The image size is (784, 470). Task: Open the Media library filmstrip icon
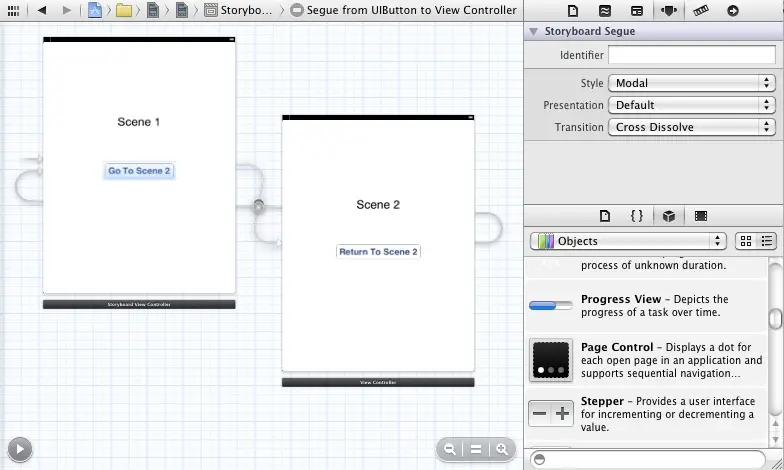[701, 216]
